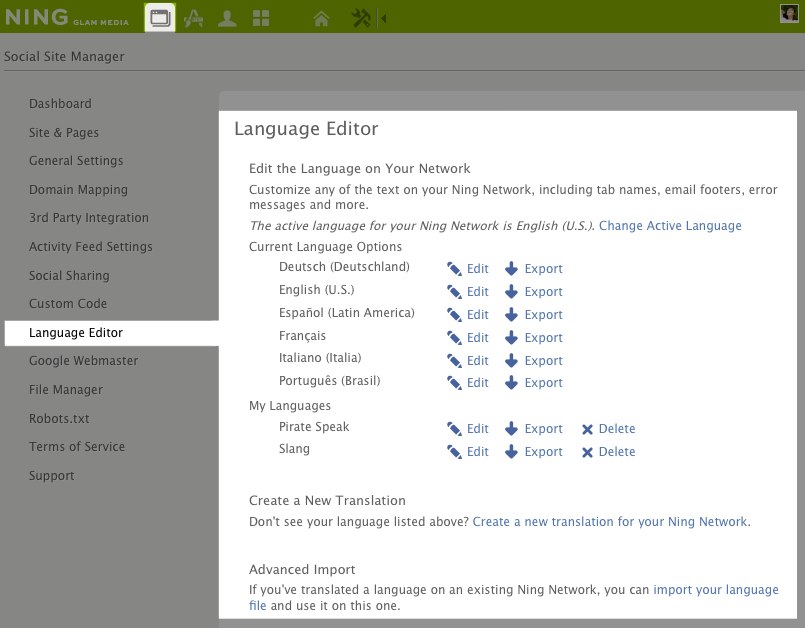Viewport: 805px width, 628px height.
Task: Click the import your language file link
Action: coord(715,590)
